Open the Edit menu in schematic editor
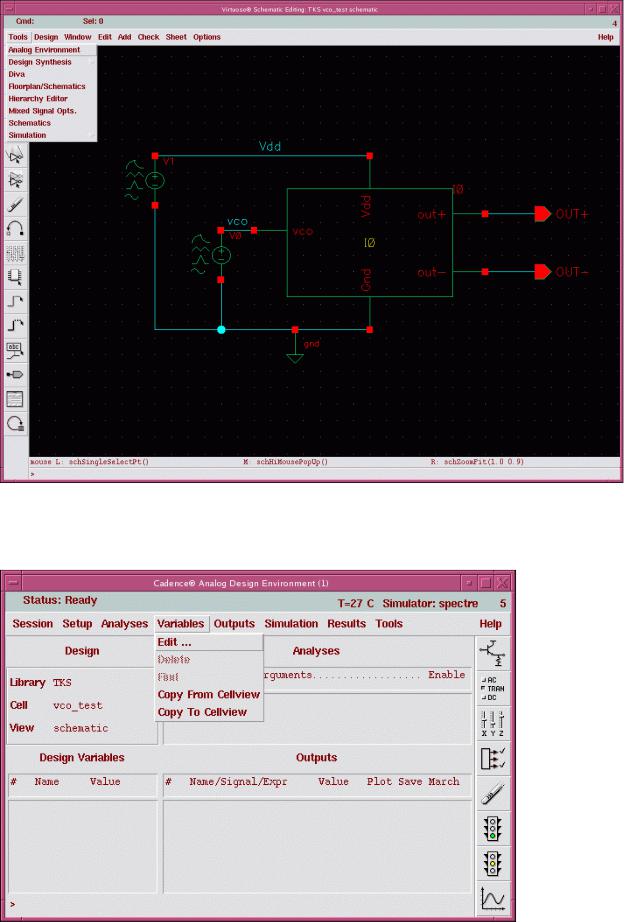The width and height of the screenshot is (624, 922). tap(105, 36)
